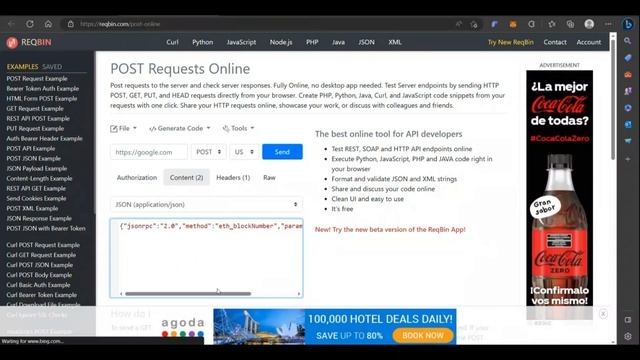Click the editor scroll right arrow

pos(299,293)
